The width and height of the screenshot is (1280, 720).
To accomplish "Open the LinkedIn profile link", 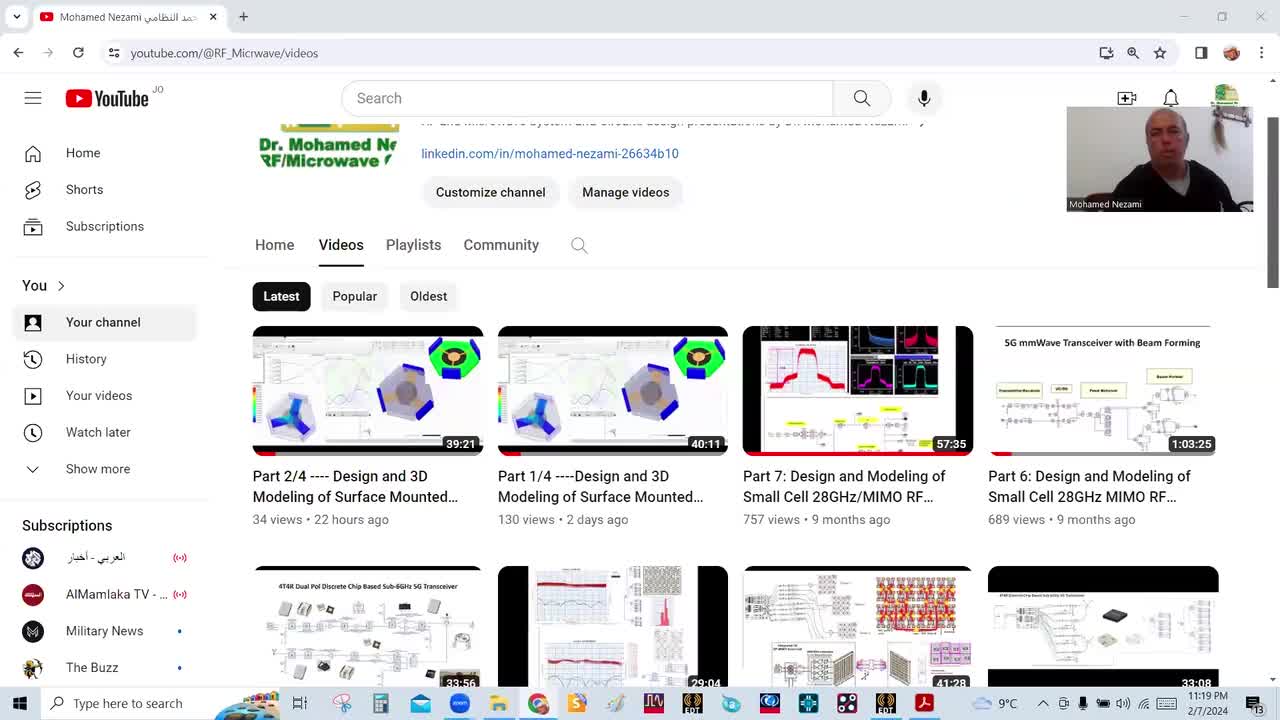I will 550,153.
